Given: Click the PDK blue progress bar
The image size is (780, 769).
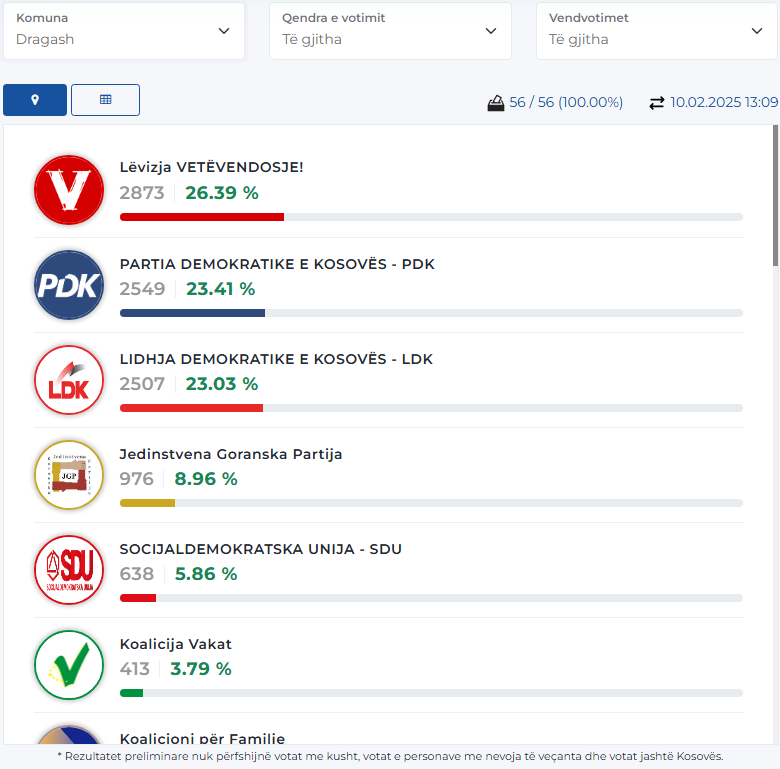Looking at the screenshot, I should coord(193,313).
